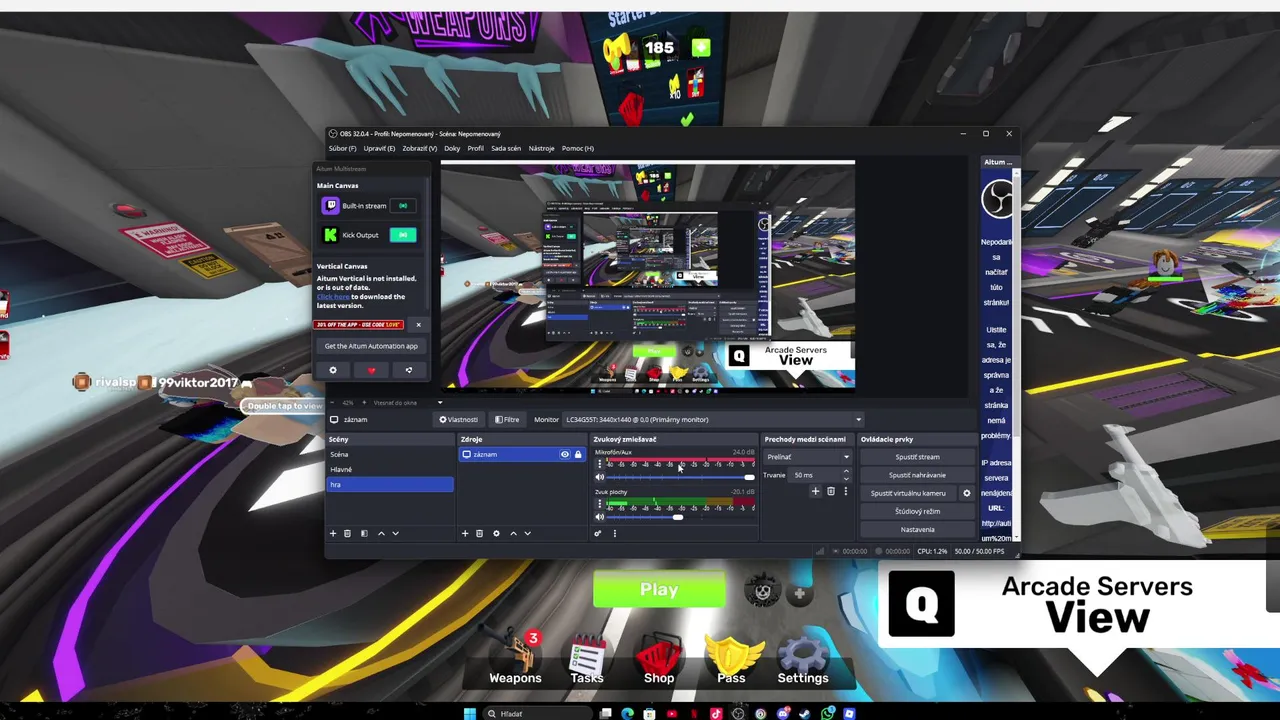Move source down arrow in Zdroje dock
This screenshot has width=1280, height=720.
tap(527, 533)
